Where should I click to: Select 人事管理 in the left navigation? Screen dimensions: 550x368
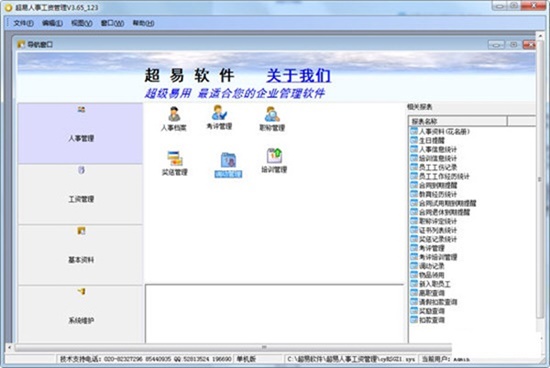pos(81,134)
